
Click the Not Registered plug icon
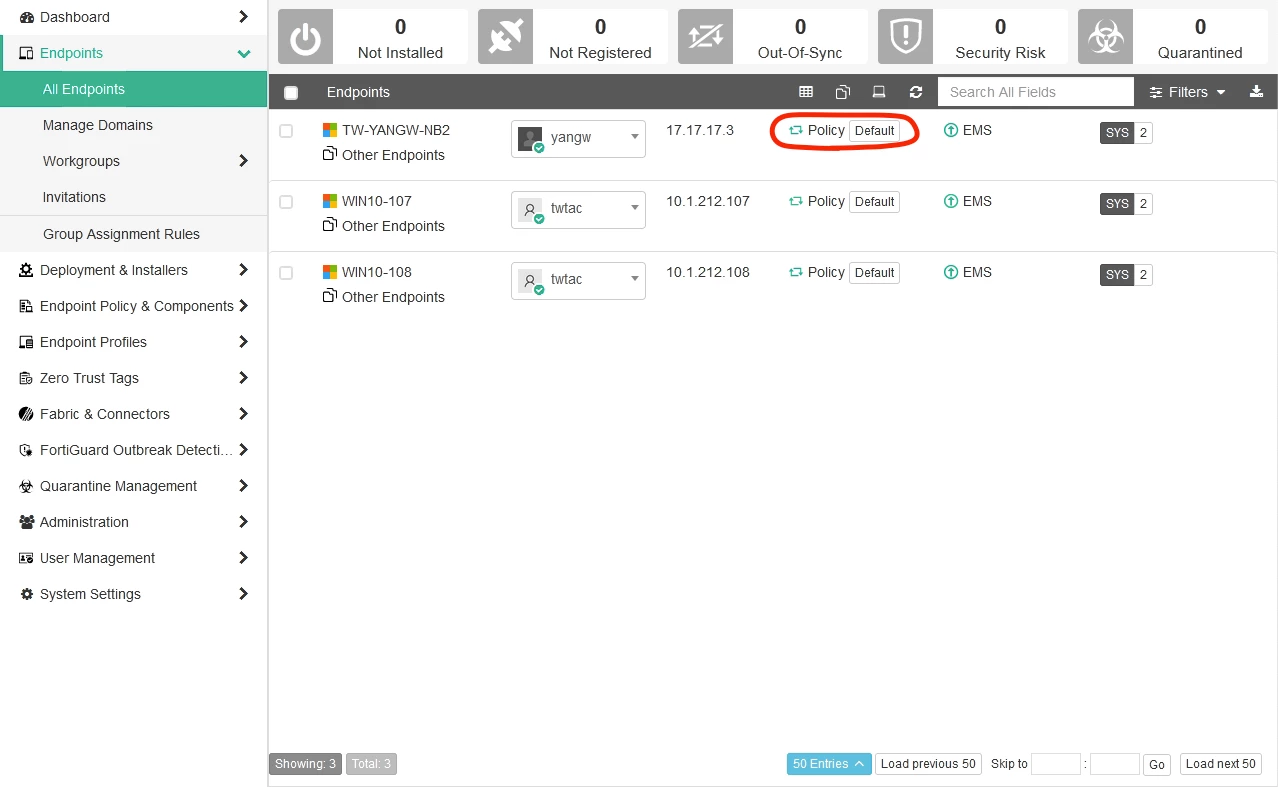click(505, 38)
